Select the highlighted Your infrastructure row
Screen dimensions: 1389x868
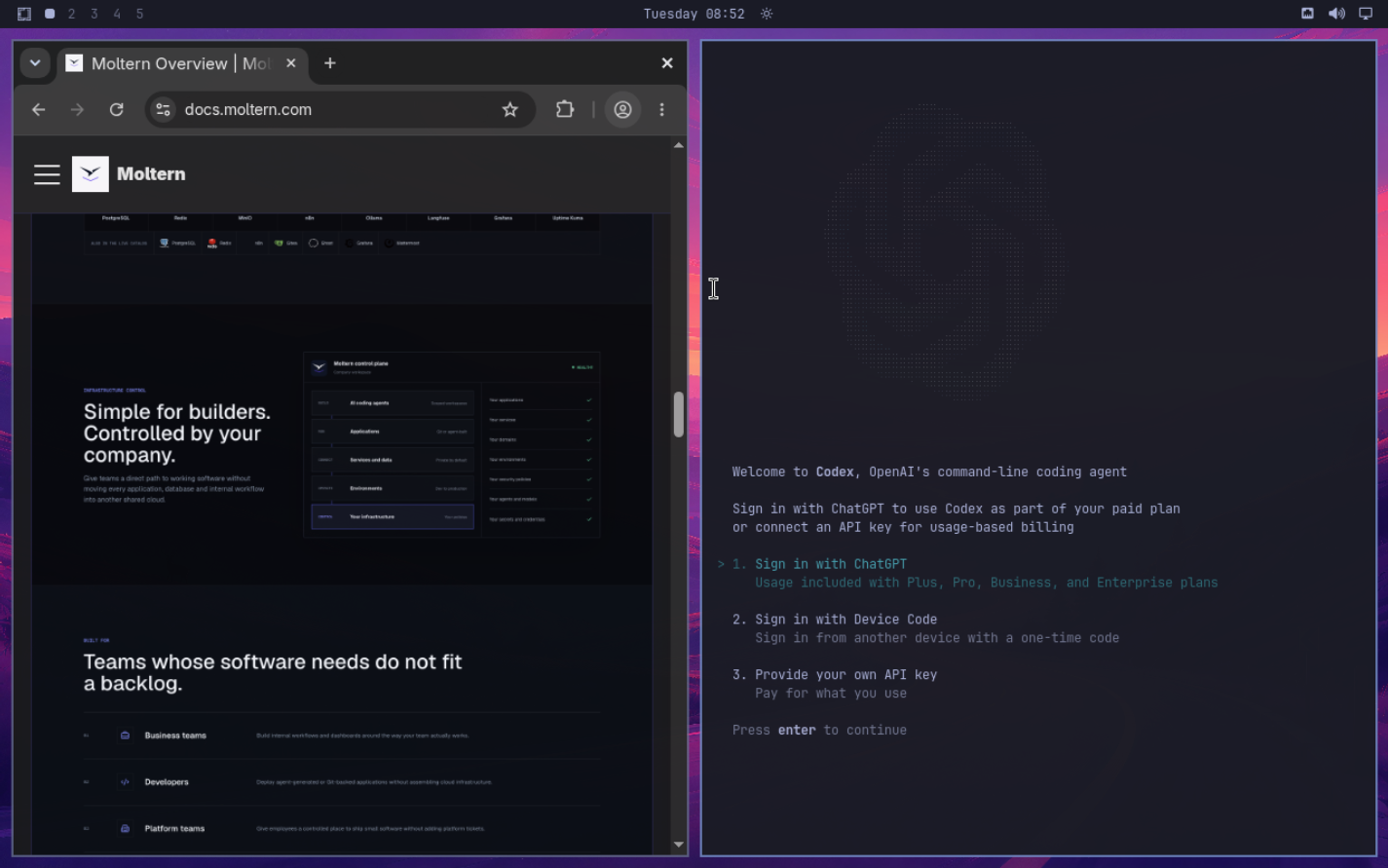pyautogui.click(x=393, y=517)
